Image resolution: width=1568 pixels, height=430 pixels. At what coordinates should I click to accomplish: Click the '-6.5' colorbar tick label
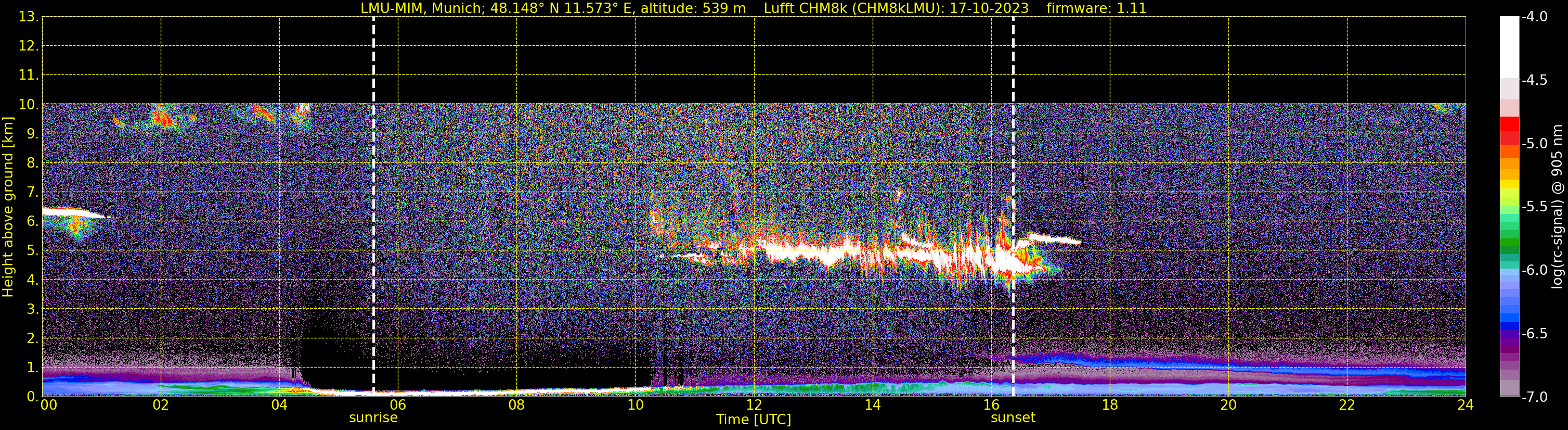[1535, 334]
